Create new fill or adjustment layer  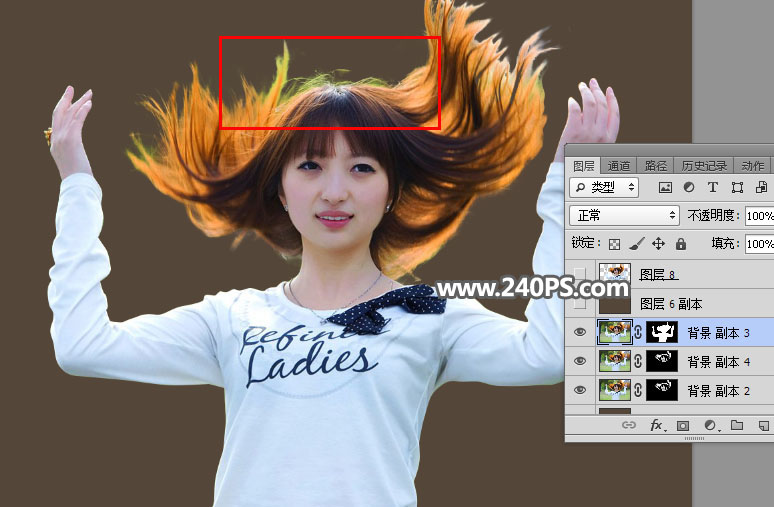710,425
